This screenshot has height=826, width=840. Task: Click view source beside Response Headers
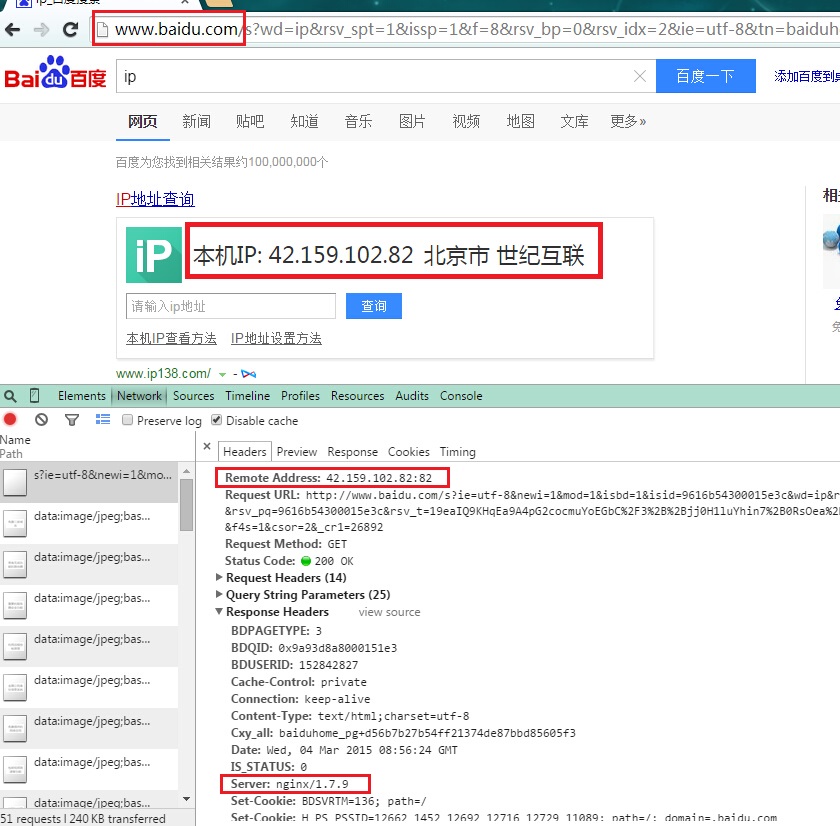pyautogui.click(x=389, y=612)
